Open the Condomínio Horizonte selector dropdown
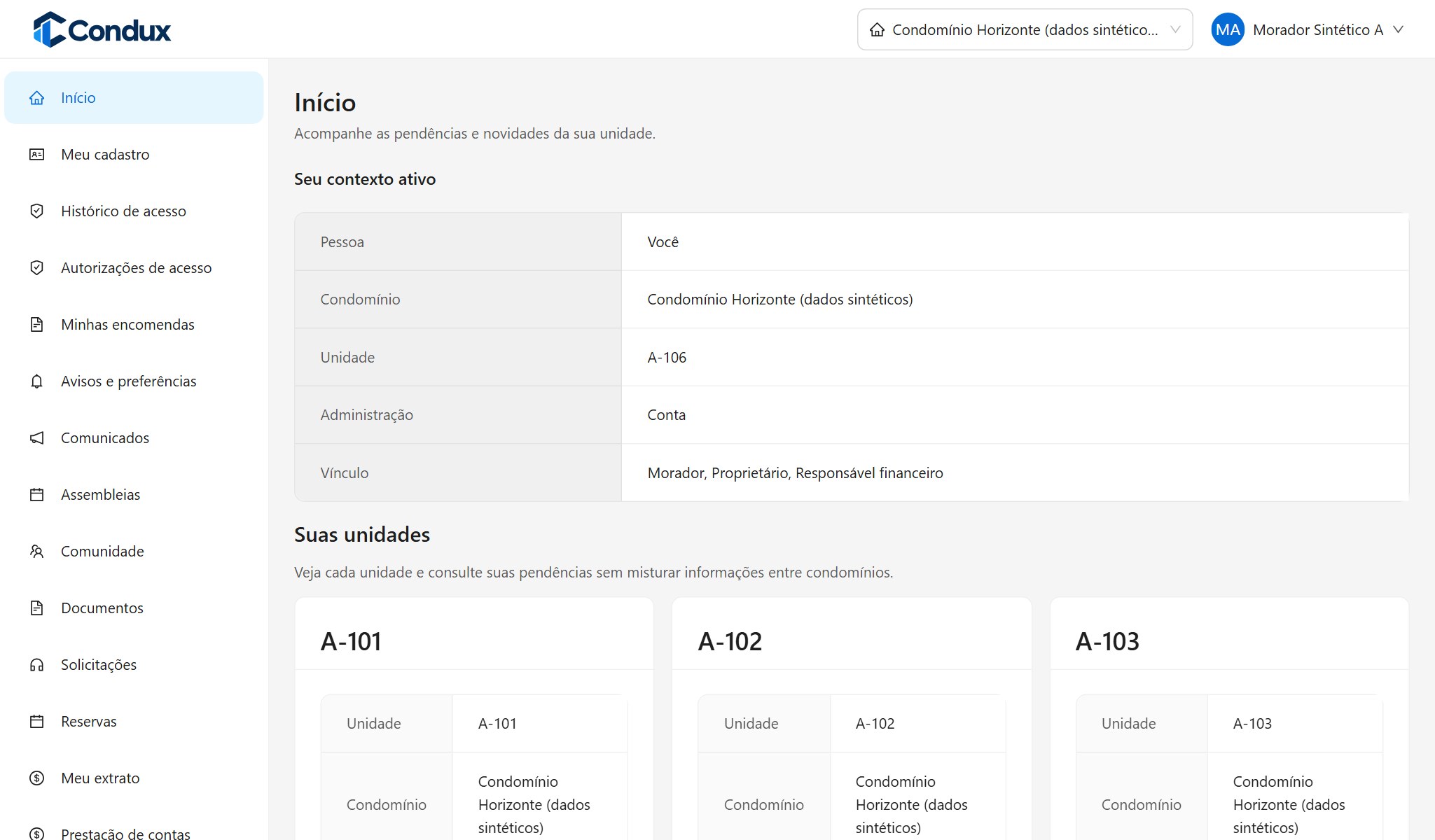 point(1025,29)
